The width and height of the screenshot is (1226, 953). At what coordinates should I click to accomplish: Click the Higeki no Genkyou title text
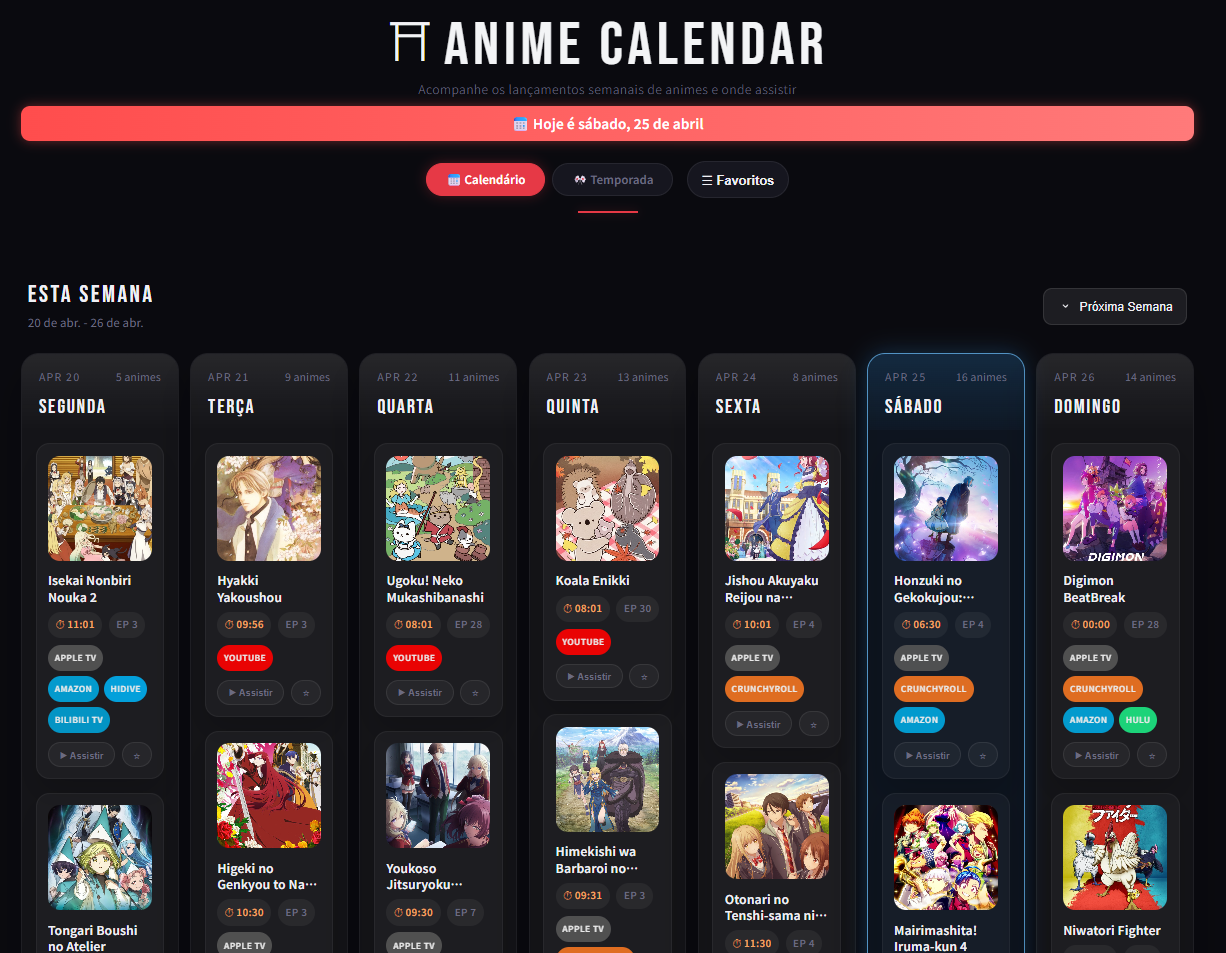click(x=267, y=877)
